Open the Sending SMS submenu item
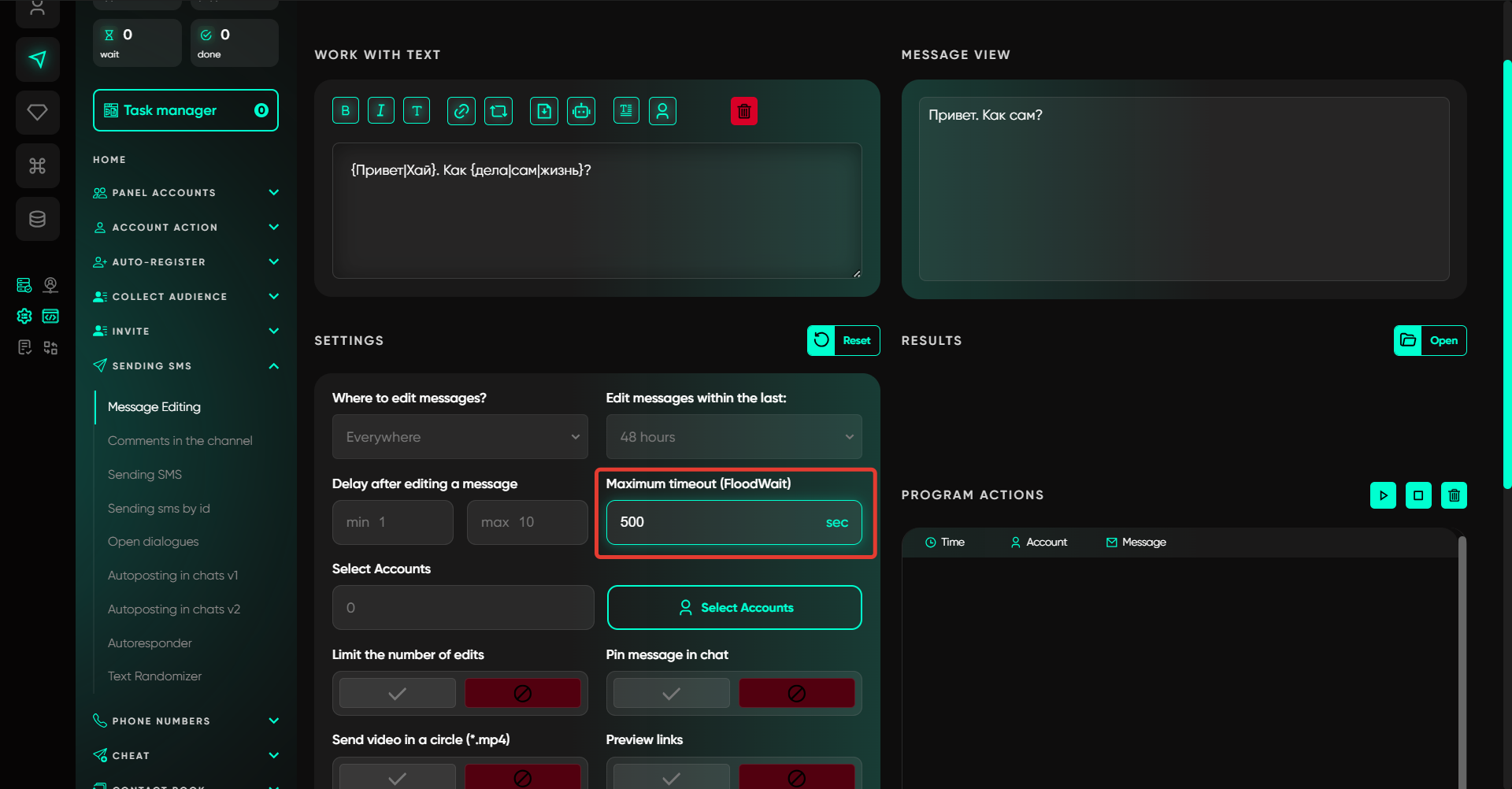Screen dimensions: 1512x789 pyautogui.click(x=145, y=475)
